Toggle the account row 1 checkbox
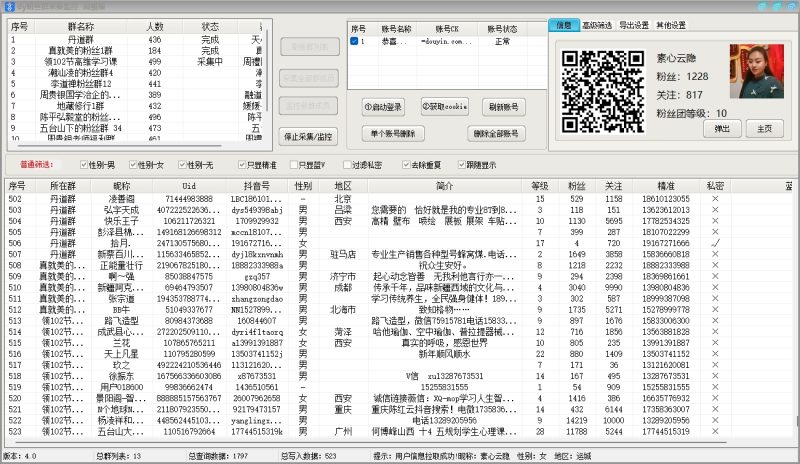 [x=354, y=41]
